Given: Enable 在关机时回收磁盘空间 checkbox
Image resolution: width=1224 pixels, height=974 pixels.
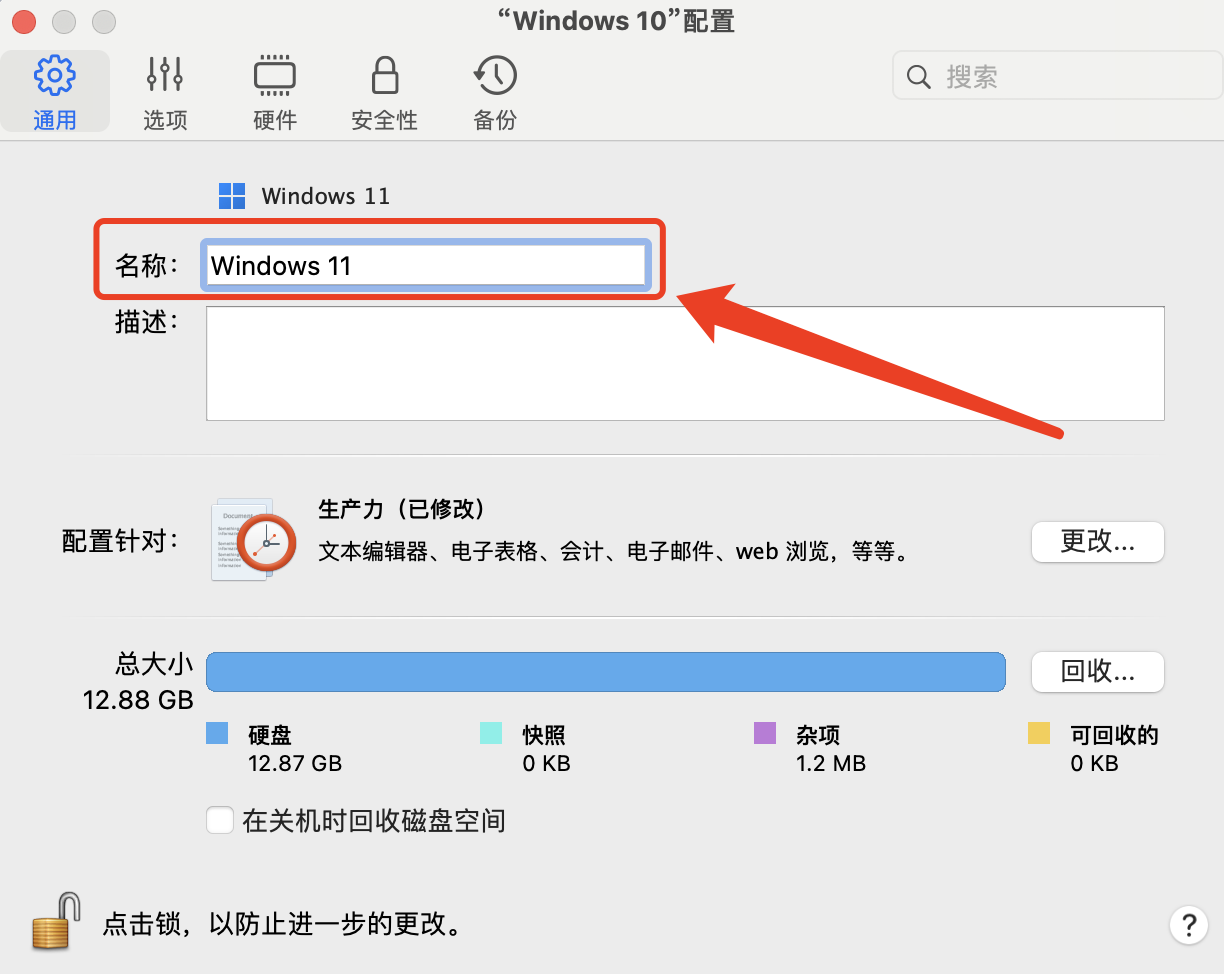Looking at the screenshot, I should (219, 821).
